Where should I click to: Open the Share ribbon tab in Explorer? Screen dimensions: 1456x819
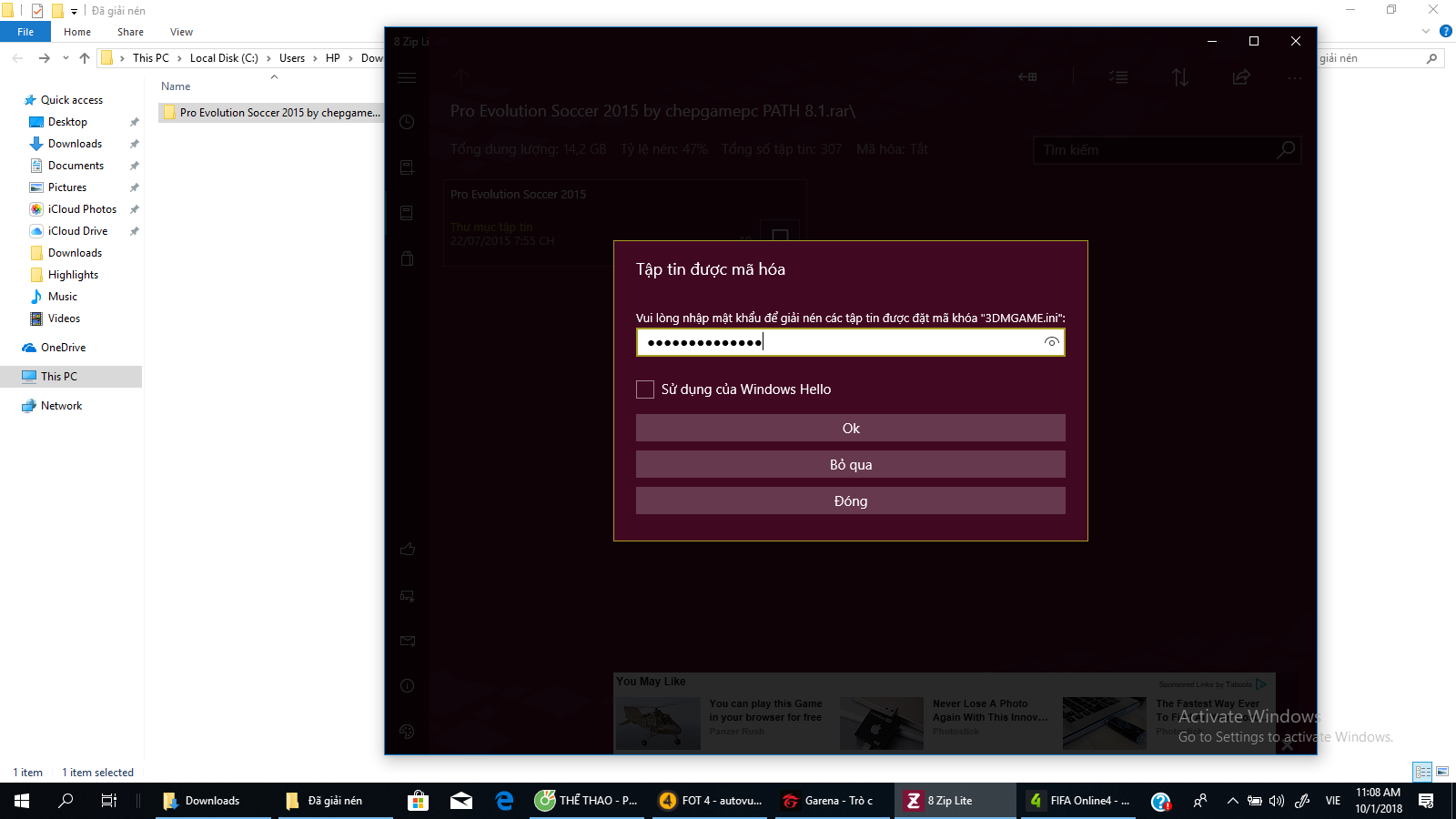tap(130, 32)
